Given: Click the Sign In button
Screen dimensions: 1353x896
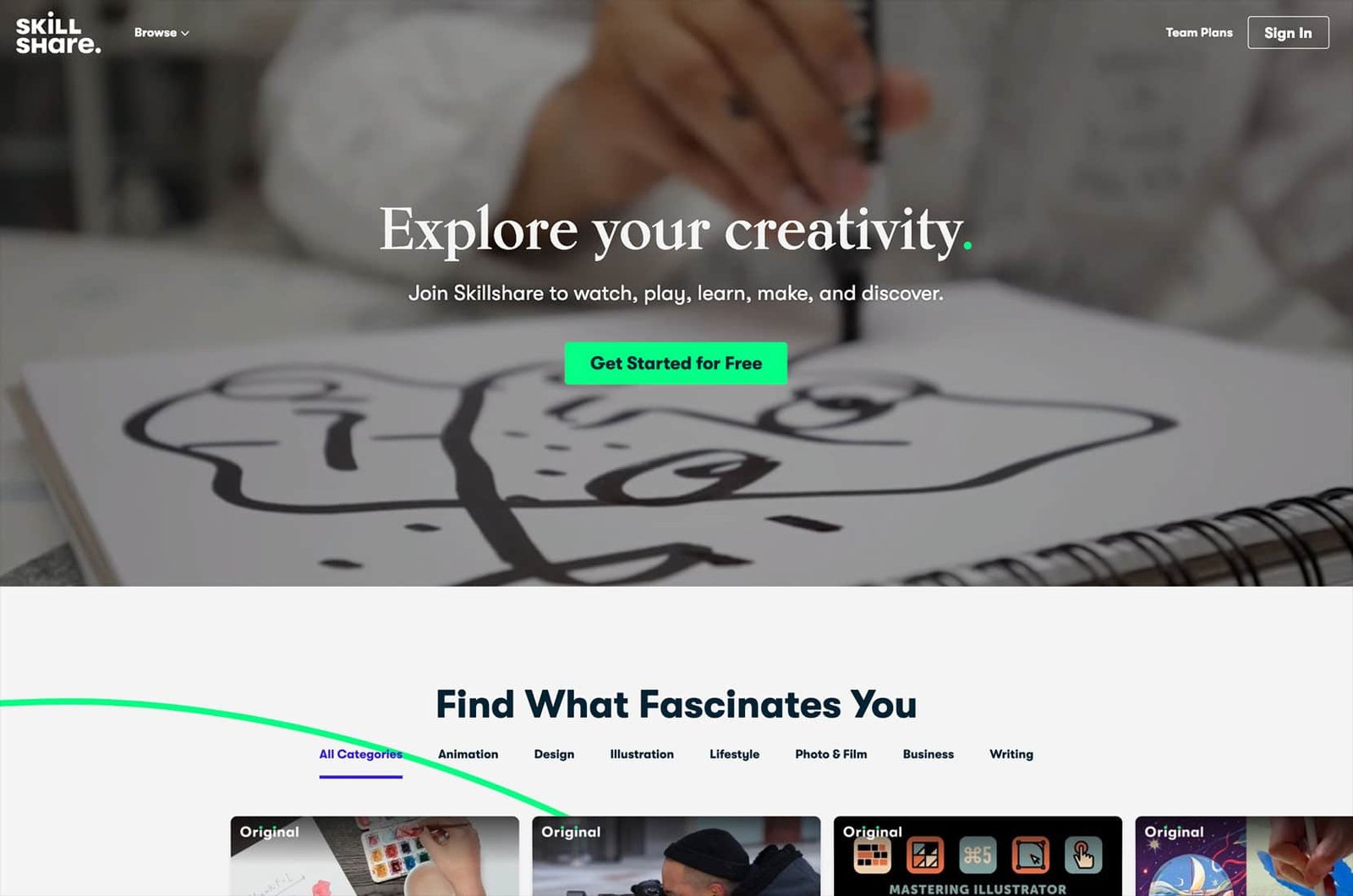Looking at the screenshot, I should (1288, 33).
